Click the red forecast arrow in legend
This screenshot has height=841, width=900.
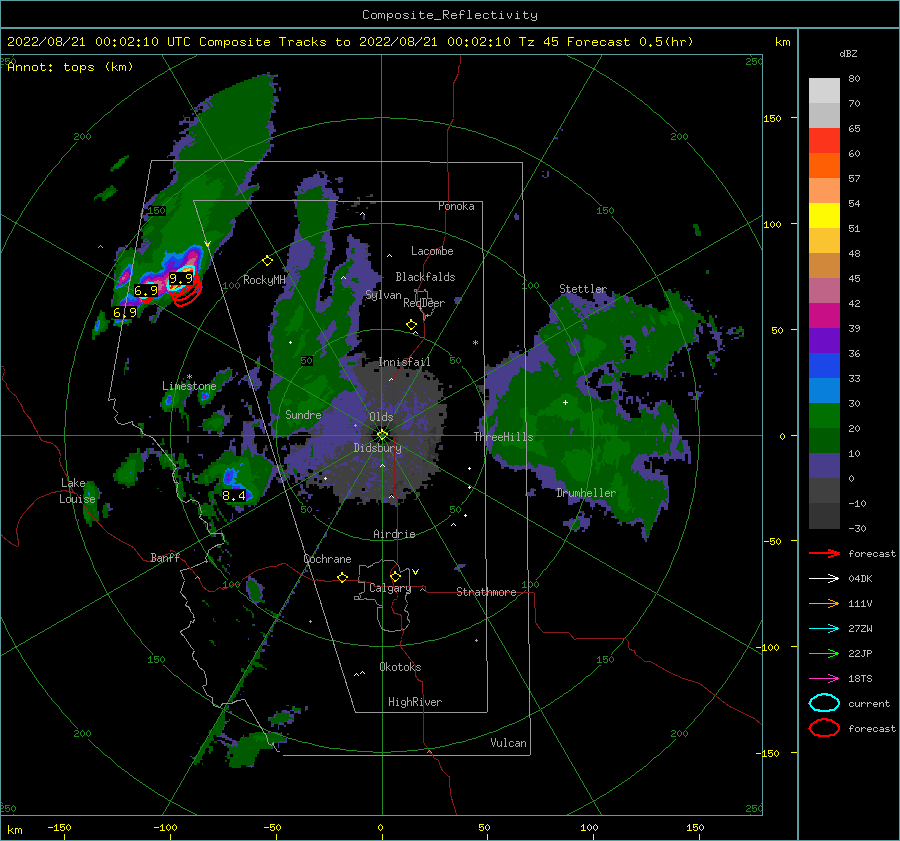pos(824,553)
